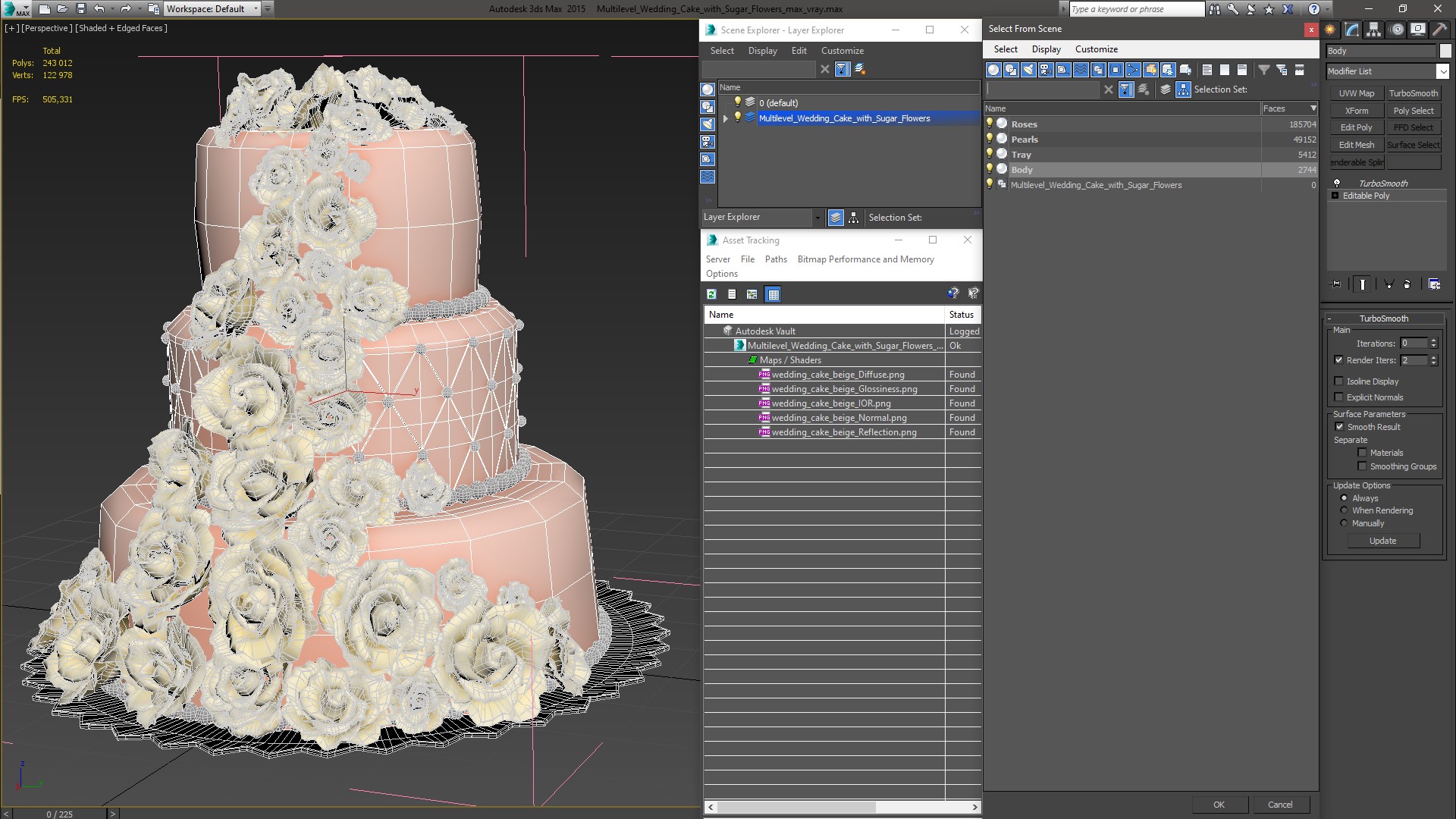Switch Asset Tracking to table view icon

point(773,294)
